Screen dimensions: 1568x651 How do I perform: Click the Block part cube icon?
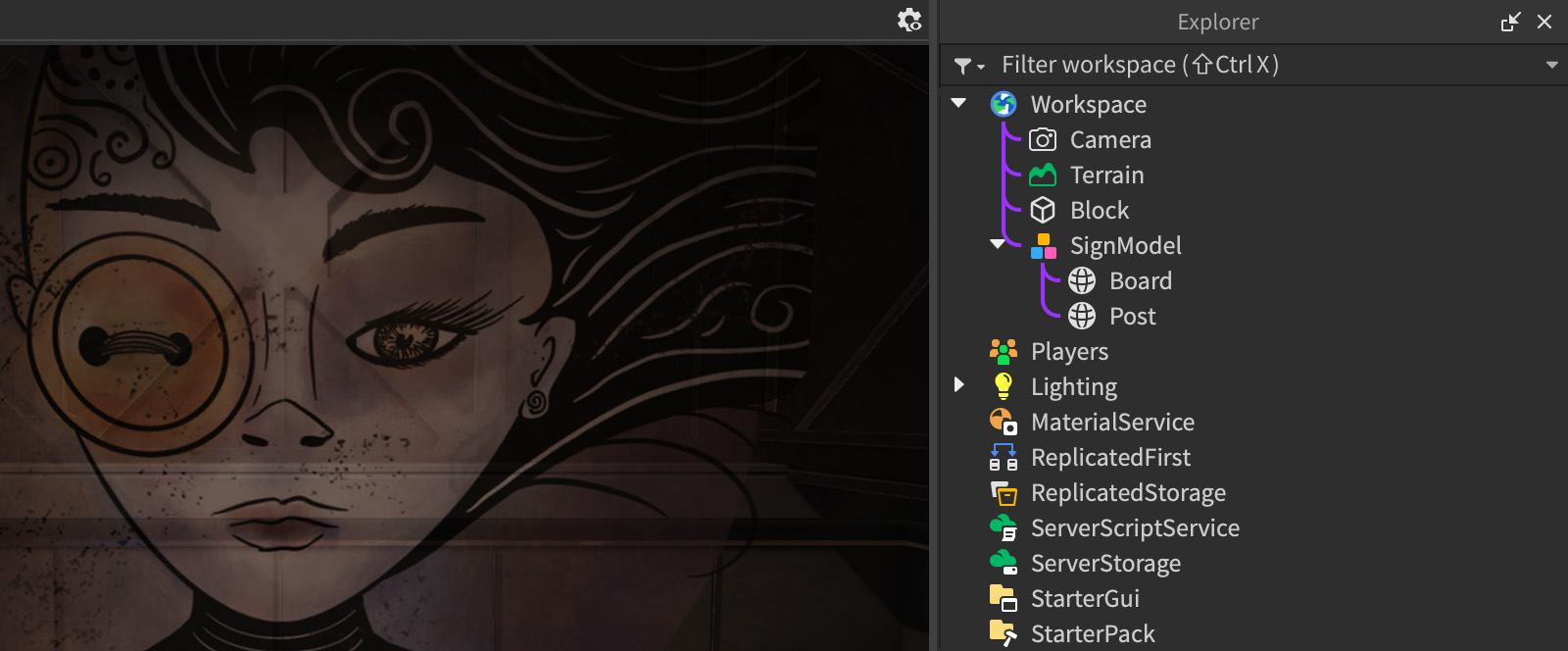(x=1043, y=210)
